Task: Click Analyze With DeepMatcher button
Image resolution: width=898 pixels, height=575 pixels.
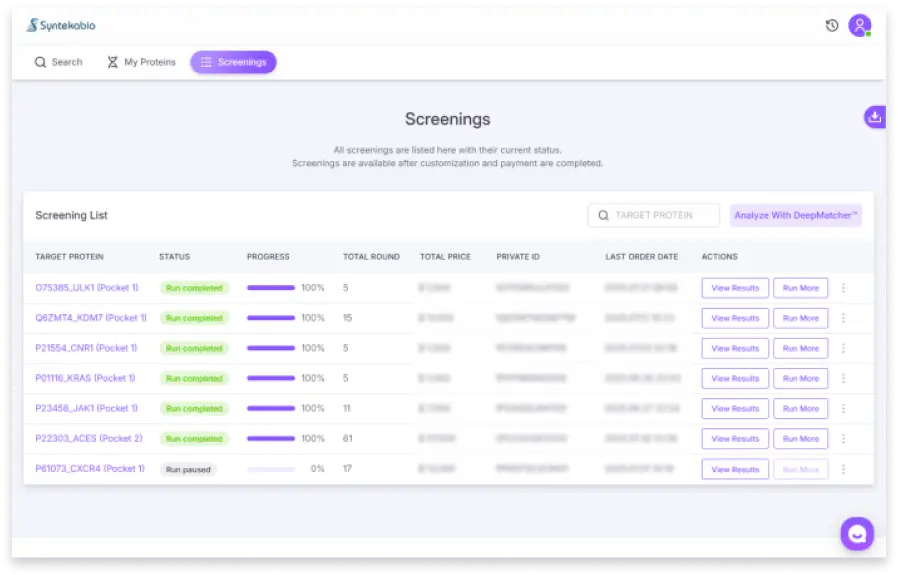Action: click(795, 215)
